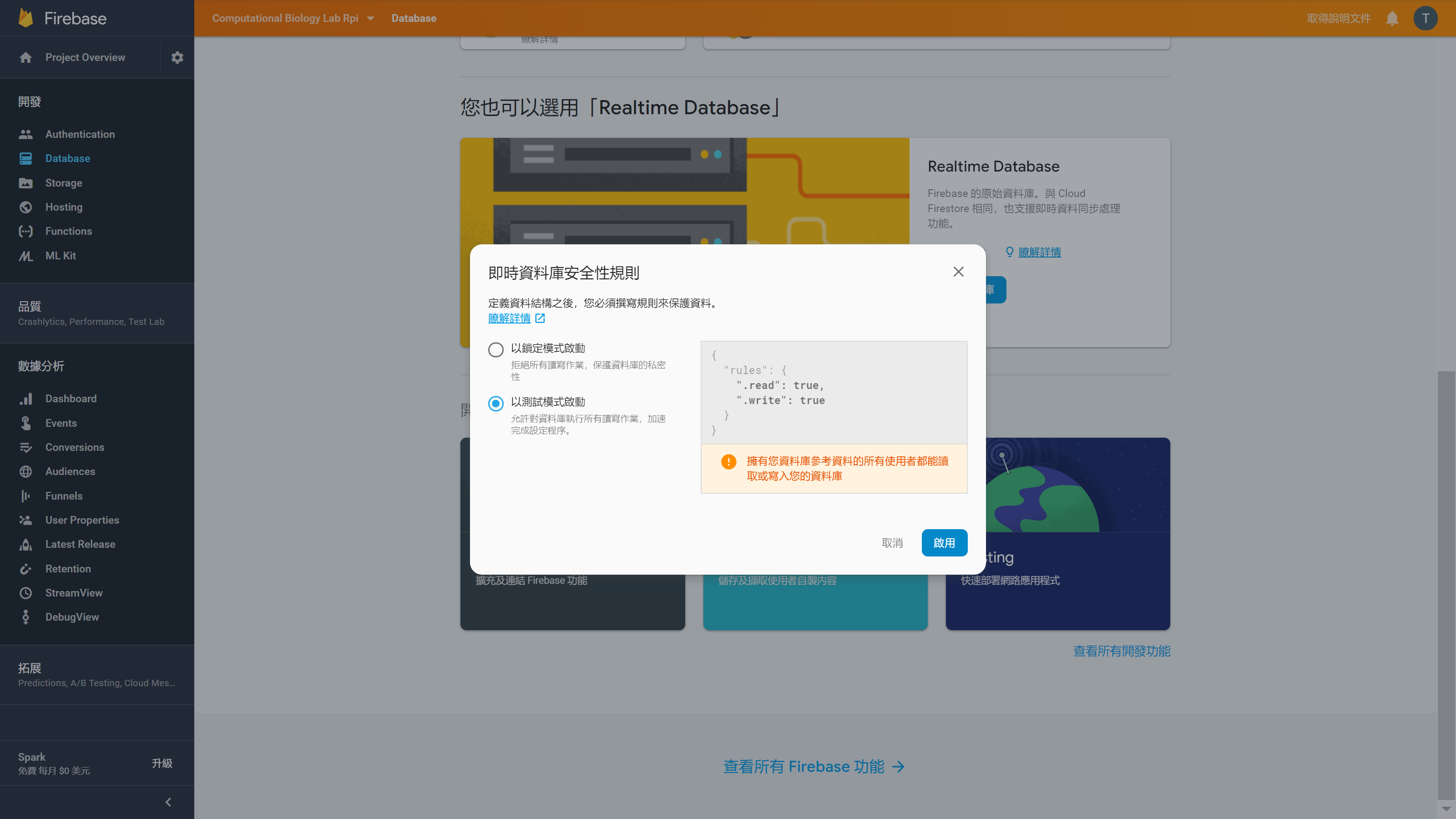Image resolution: width=1456 pixels, height=819 pixels.
Task: Click 升級 to upgrade the Spark plan
Action: 162,763
